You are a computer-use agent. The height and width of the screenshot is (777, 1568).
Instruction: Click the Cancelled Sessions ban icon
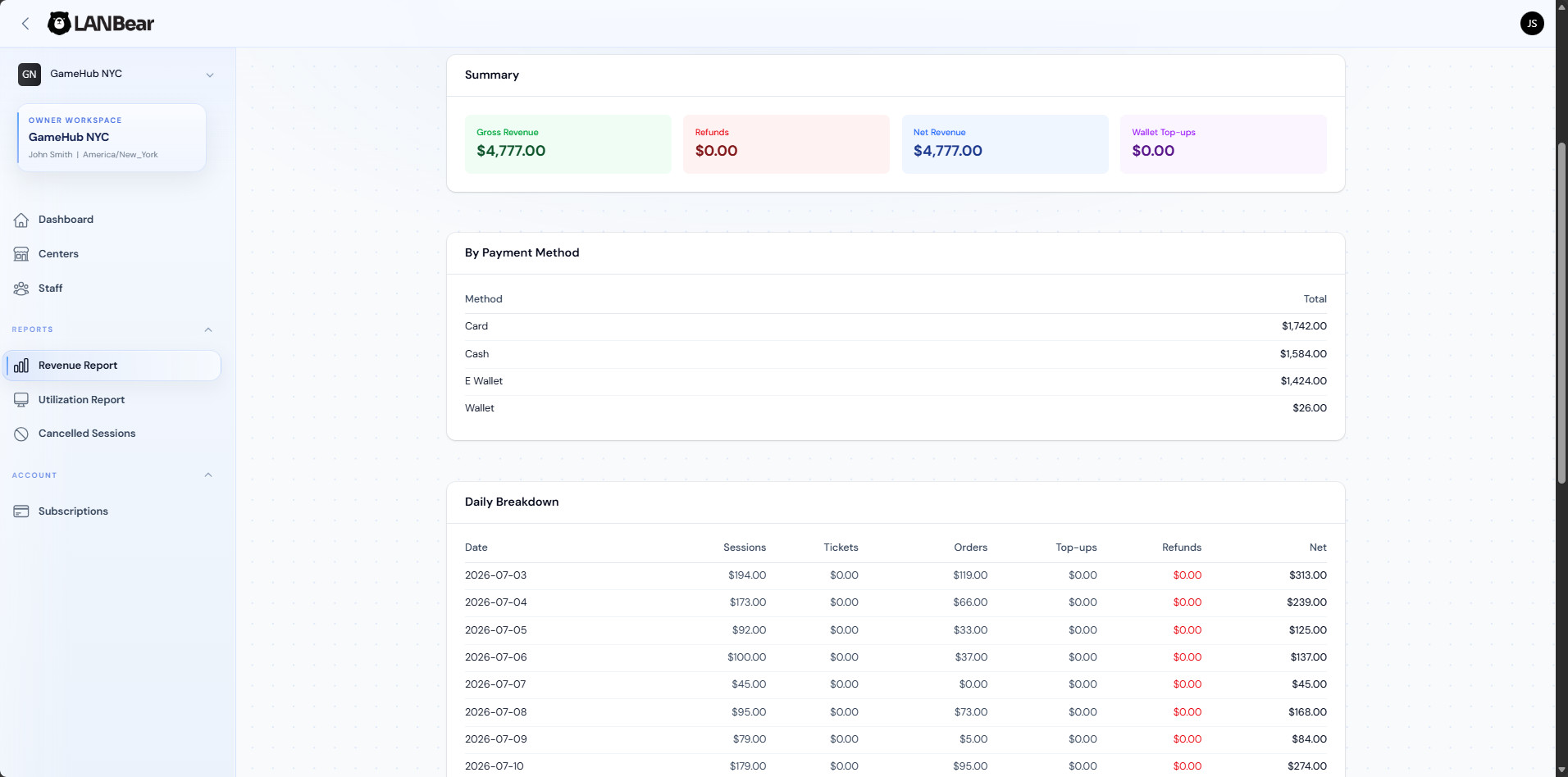pyautogui.click(x=21, y=434)
